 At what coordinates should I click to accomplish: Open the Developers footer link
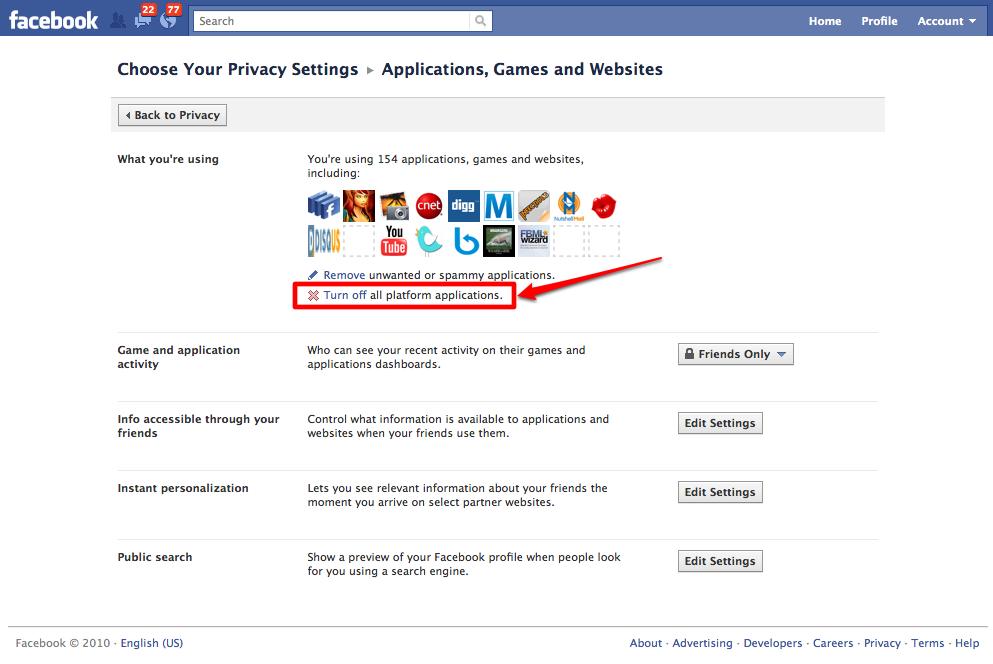[773, 643]
